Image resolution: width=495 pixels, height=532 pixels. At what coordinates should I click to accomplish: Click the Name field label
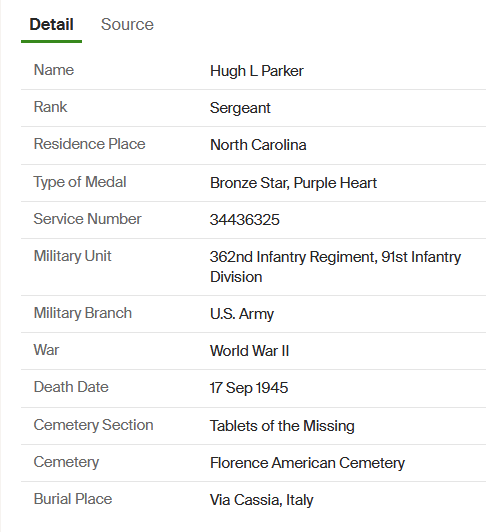pos(54,70)
